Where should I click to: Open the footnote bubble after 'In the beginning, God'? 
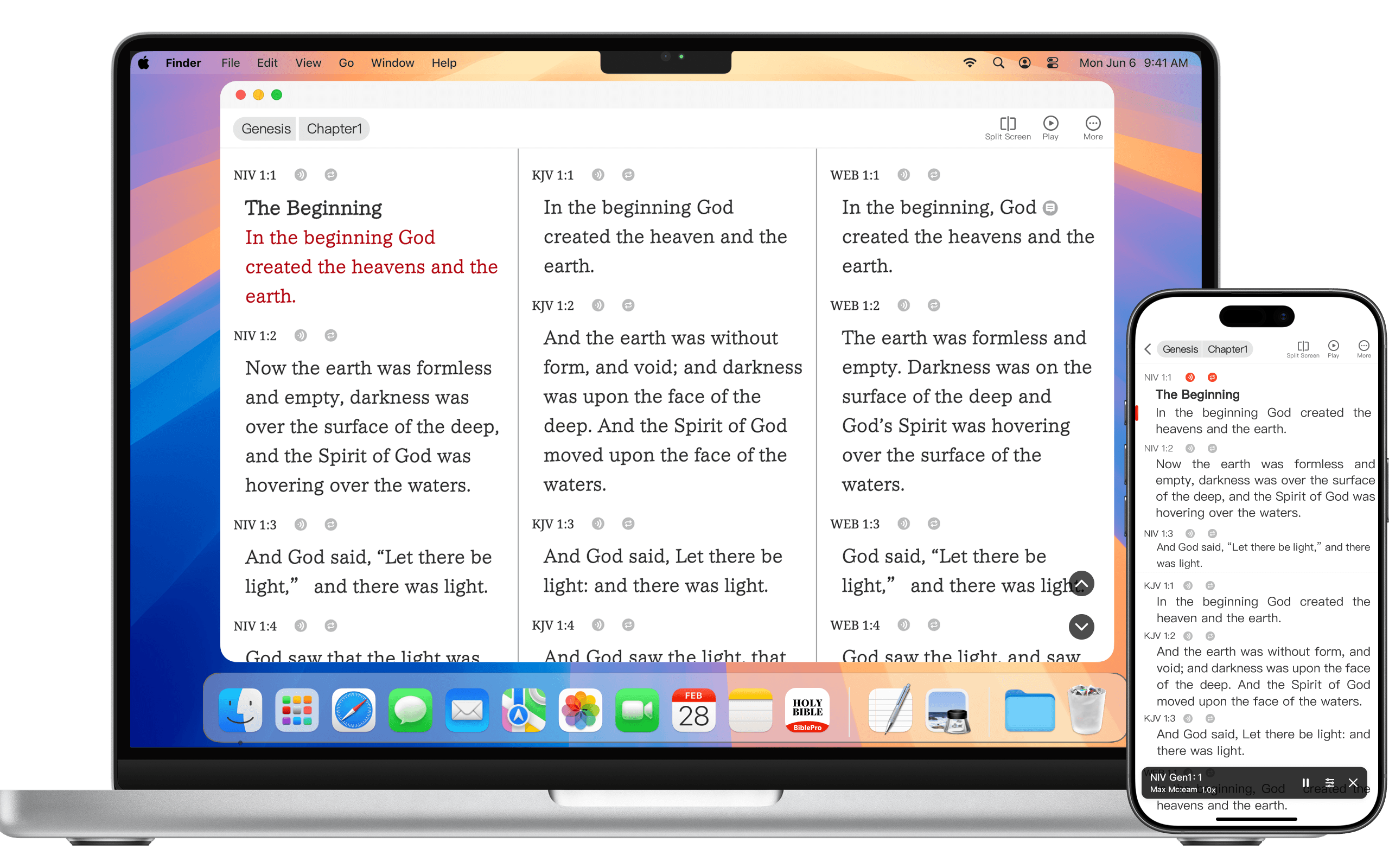pos(1050,208)
